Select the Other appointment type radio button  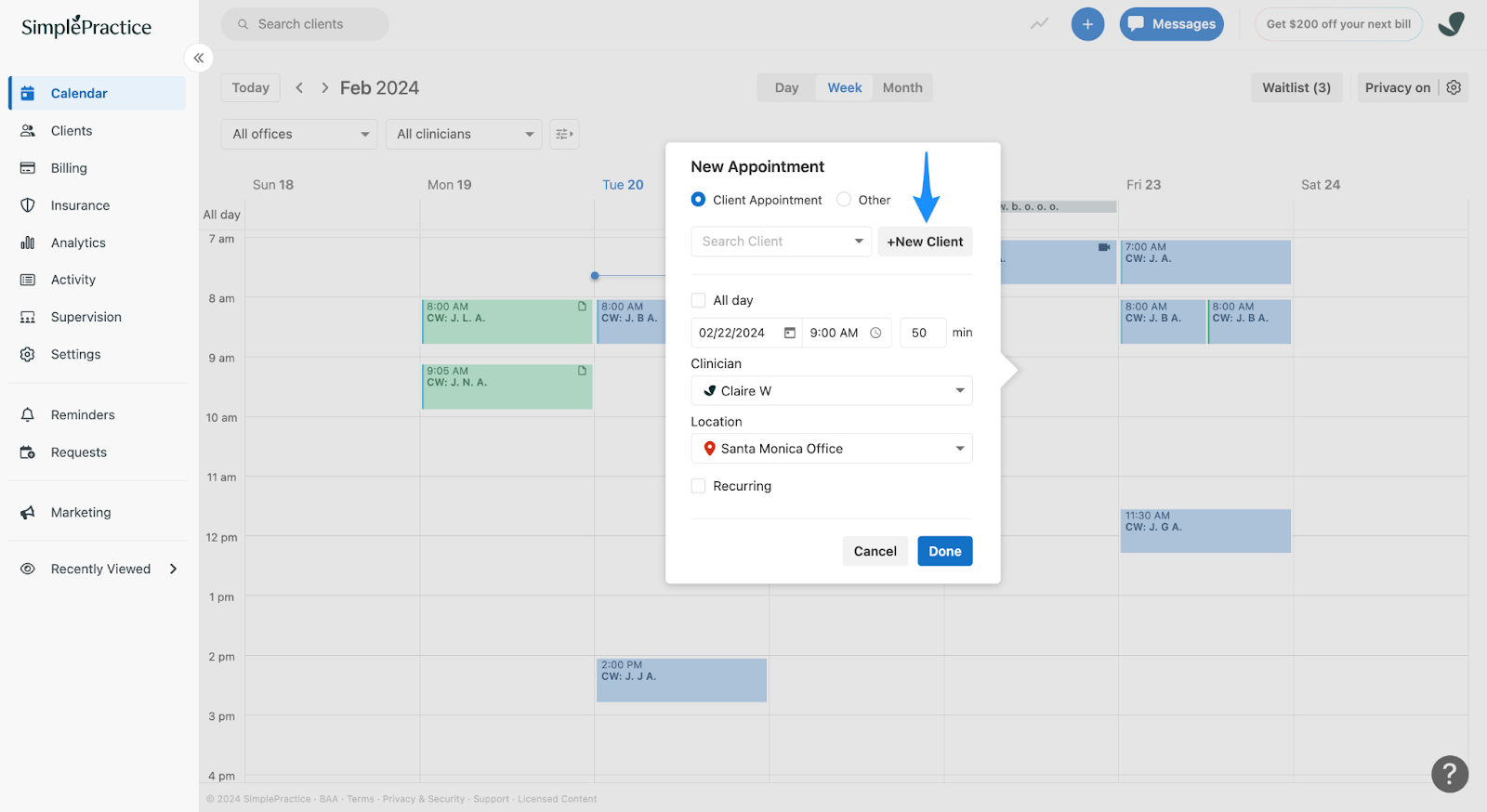pyautogui.click(x=843, y=199)
